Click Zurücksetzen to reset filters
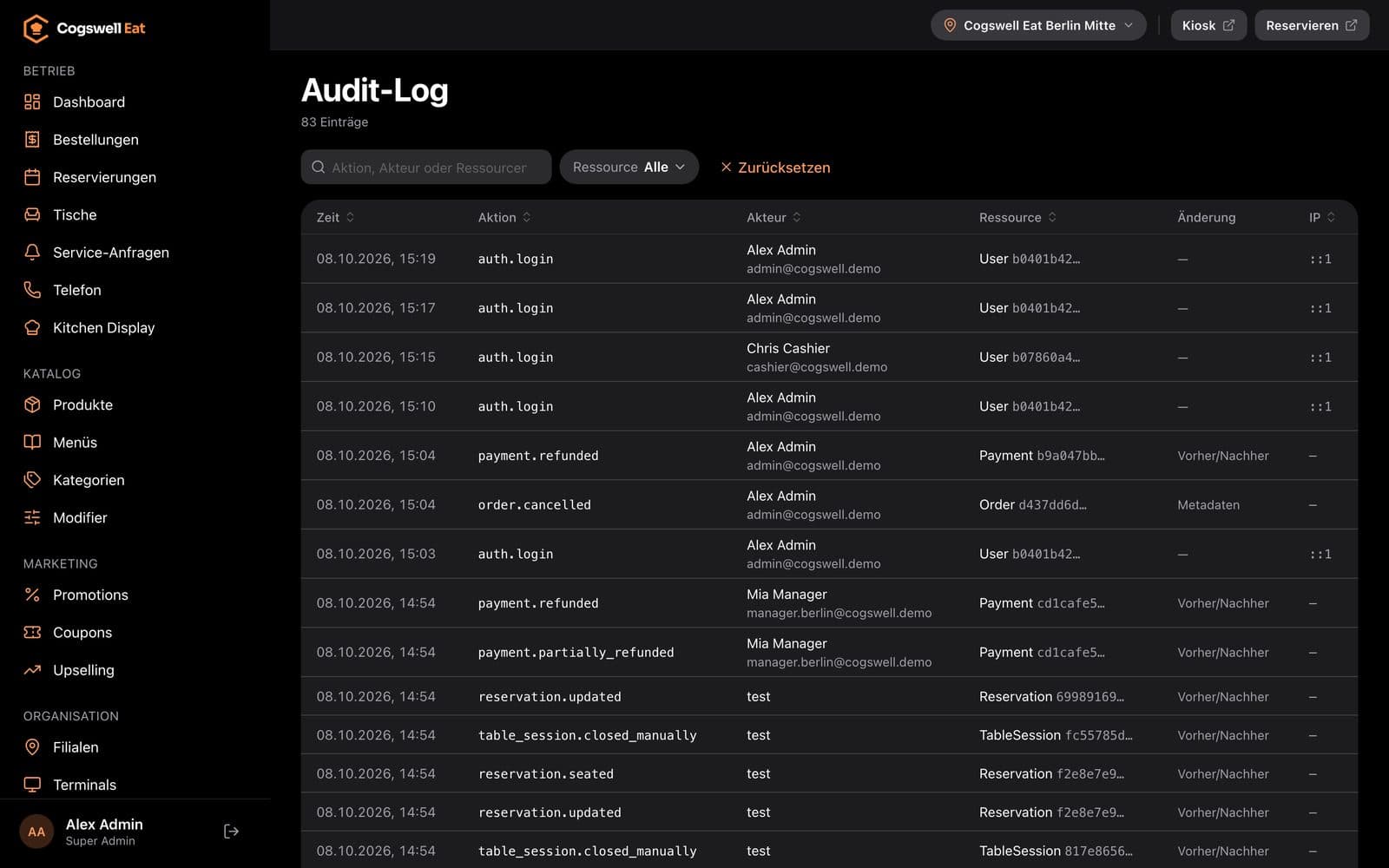 pos(775,167)
